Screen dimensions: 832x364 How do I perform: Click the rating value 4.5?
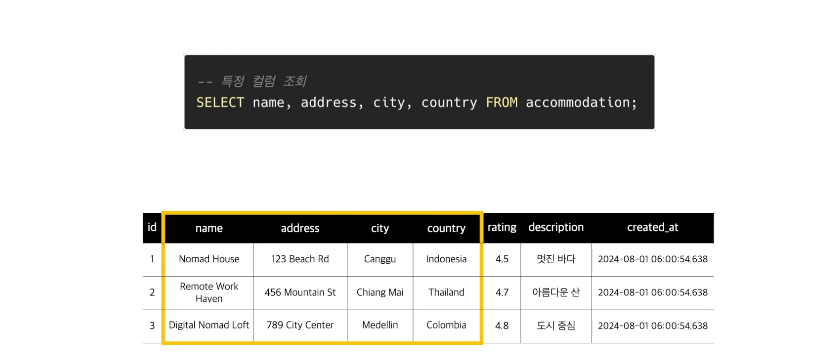(x=502, y=259)
